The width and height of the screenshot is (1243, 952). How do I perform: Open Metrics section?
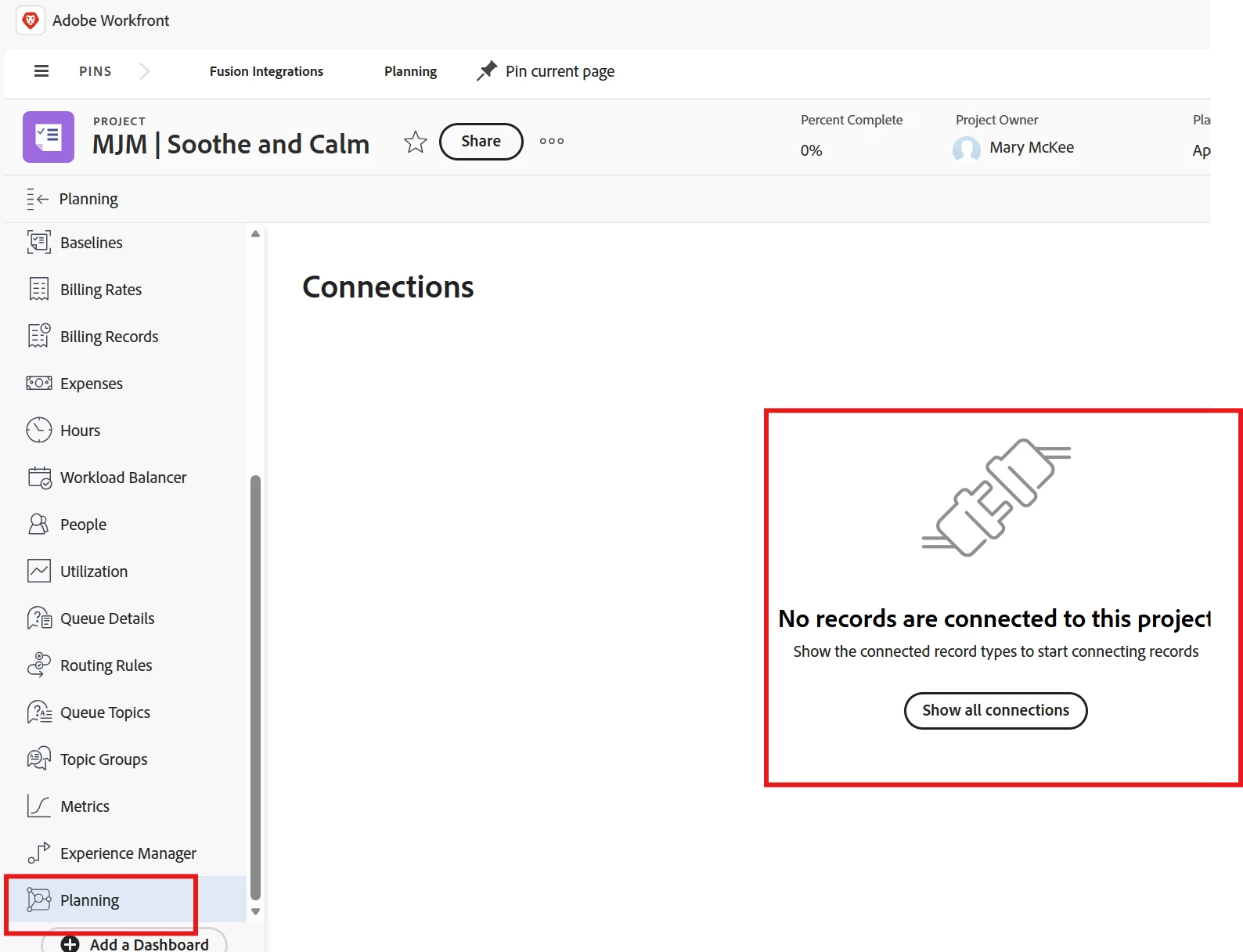coord(85,806)
